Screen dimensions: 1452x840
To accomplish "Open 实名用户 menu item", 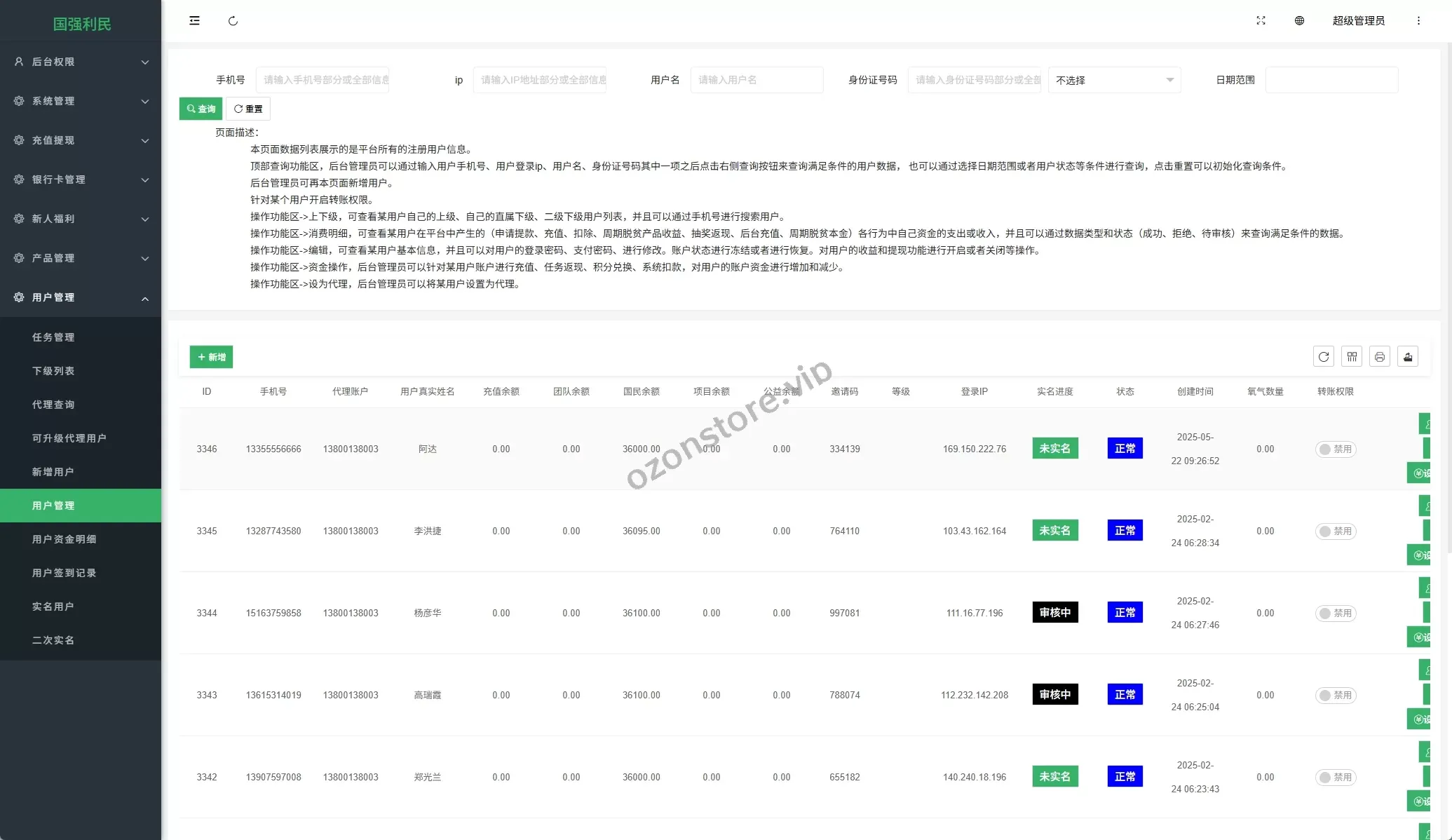I will (x=53, y=607).
